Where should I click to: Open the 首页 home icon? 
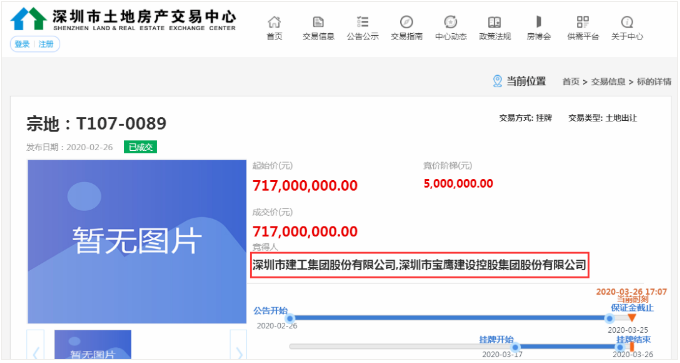pyautogui.click(x=274, y=22)
